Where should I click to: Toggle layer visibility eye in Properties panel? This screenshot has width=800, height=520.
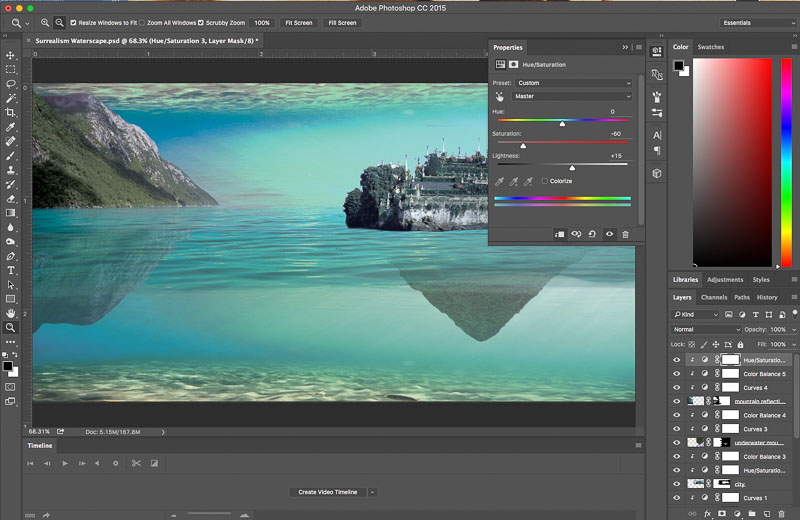[609, 234]
